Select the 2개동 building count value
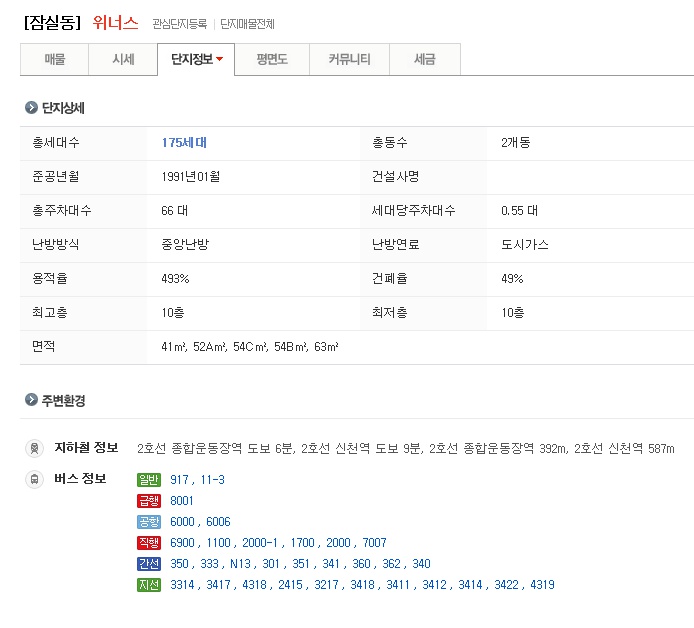This screenshot has height=628, width=694. (x=516, y=143)
